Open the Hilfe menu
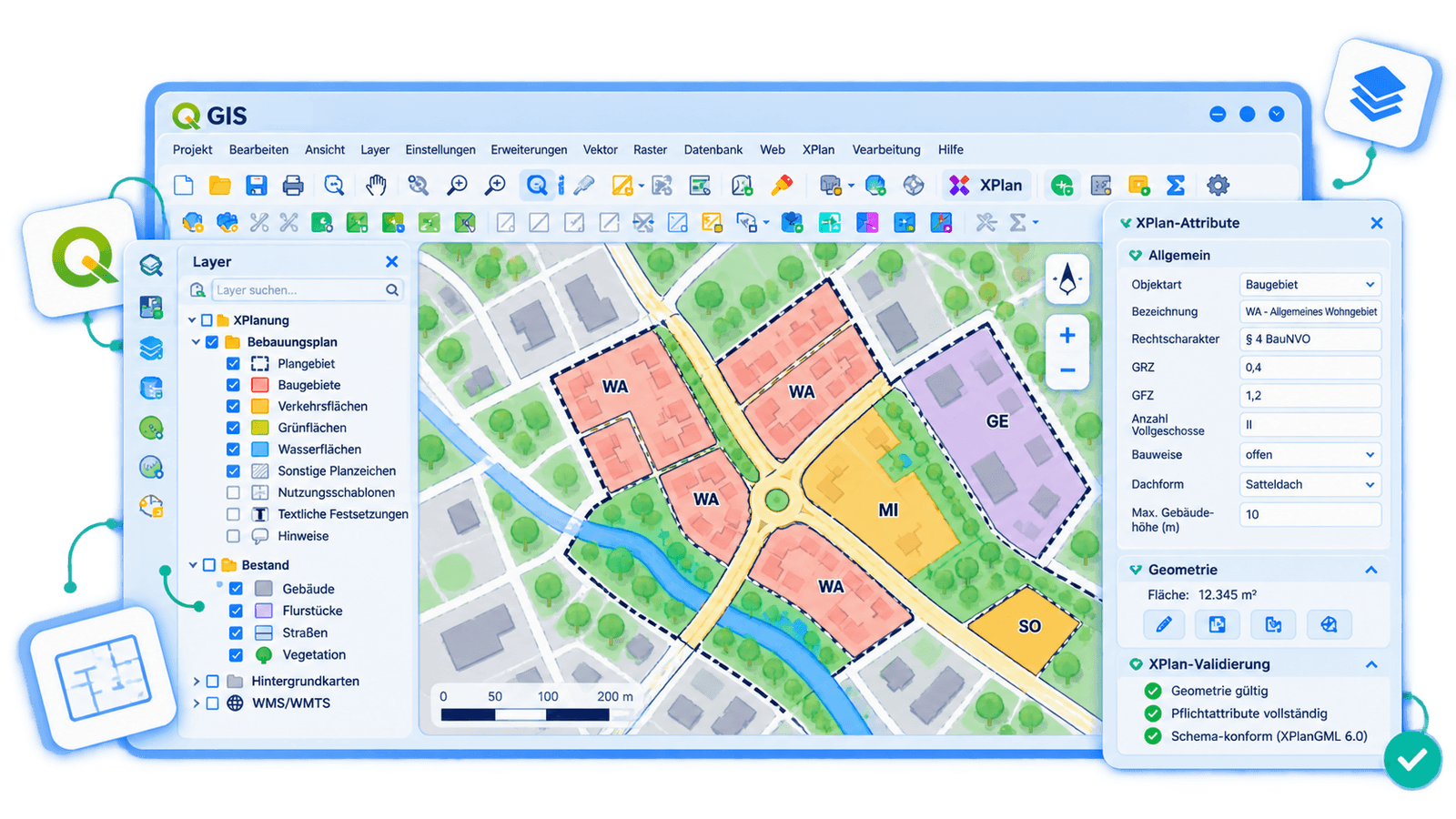 (x=951, y=150)
